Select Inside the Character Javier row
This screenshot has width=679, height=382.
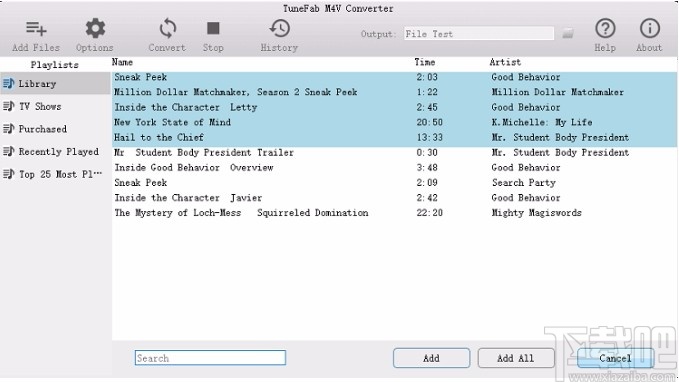394,198
